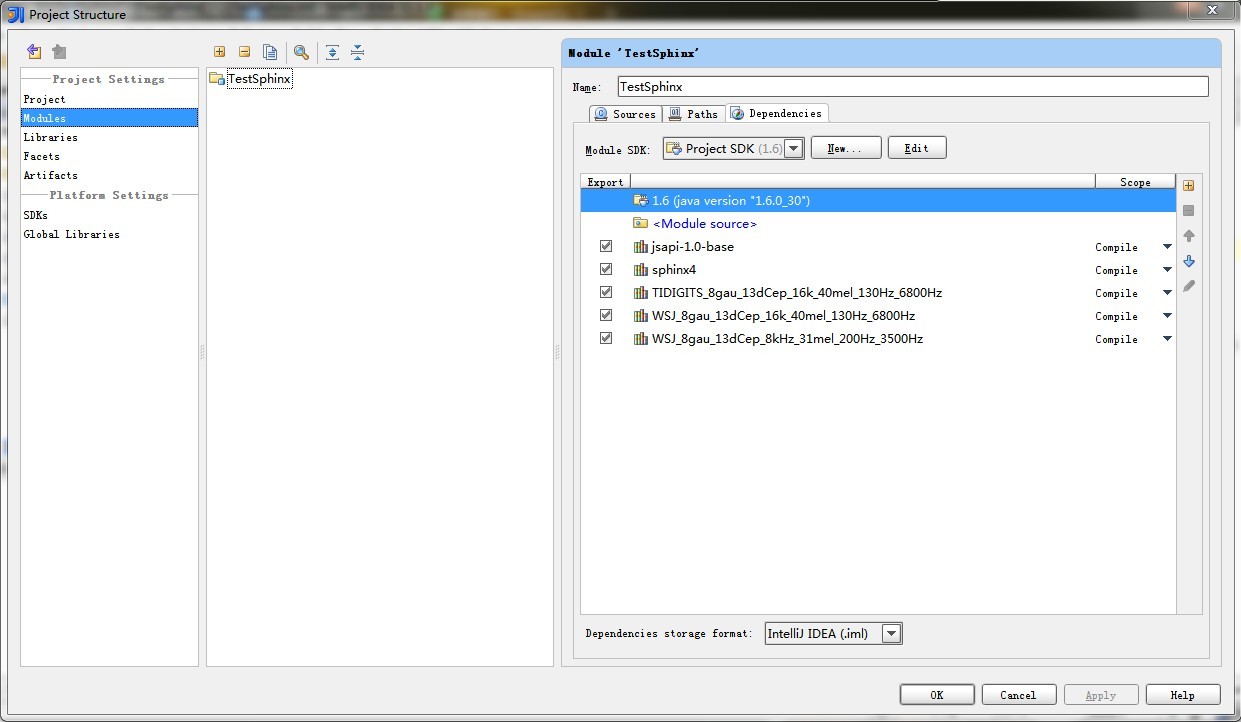
Task: Toggle export for WSJ_8gau 8kHz library
Action: click(605, 338)
